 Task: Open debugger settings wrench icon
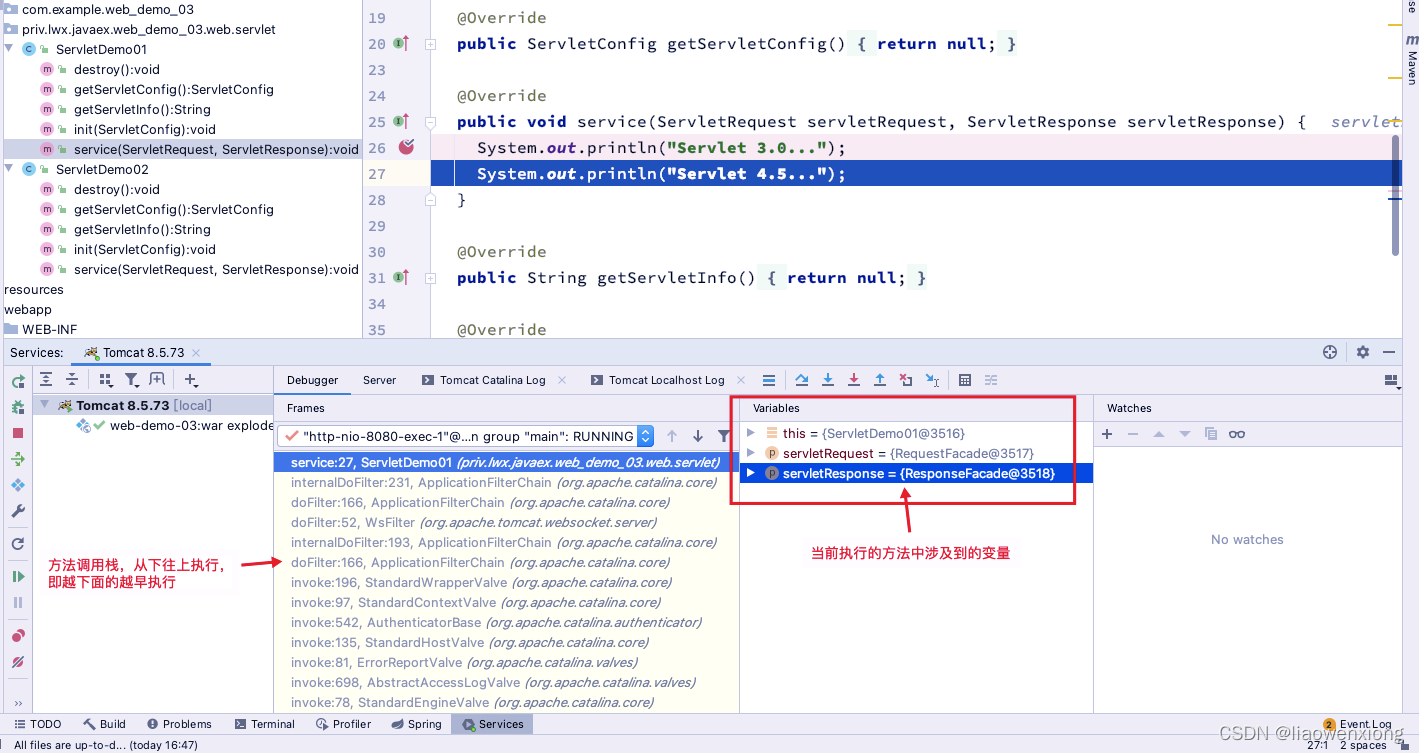coord(18,511)
